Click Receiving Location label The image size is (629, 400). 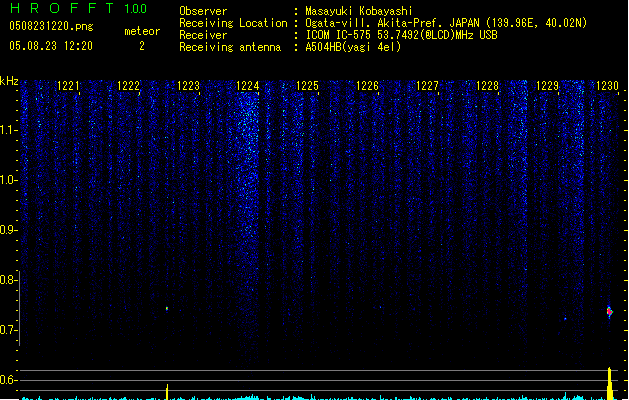tap(233, 23)
